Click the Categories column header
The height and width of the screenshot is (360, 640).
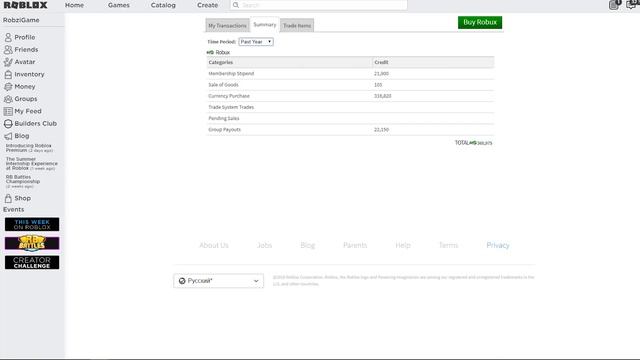point(220,62)
